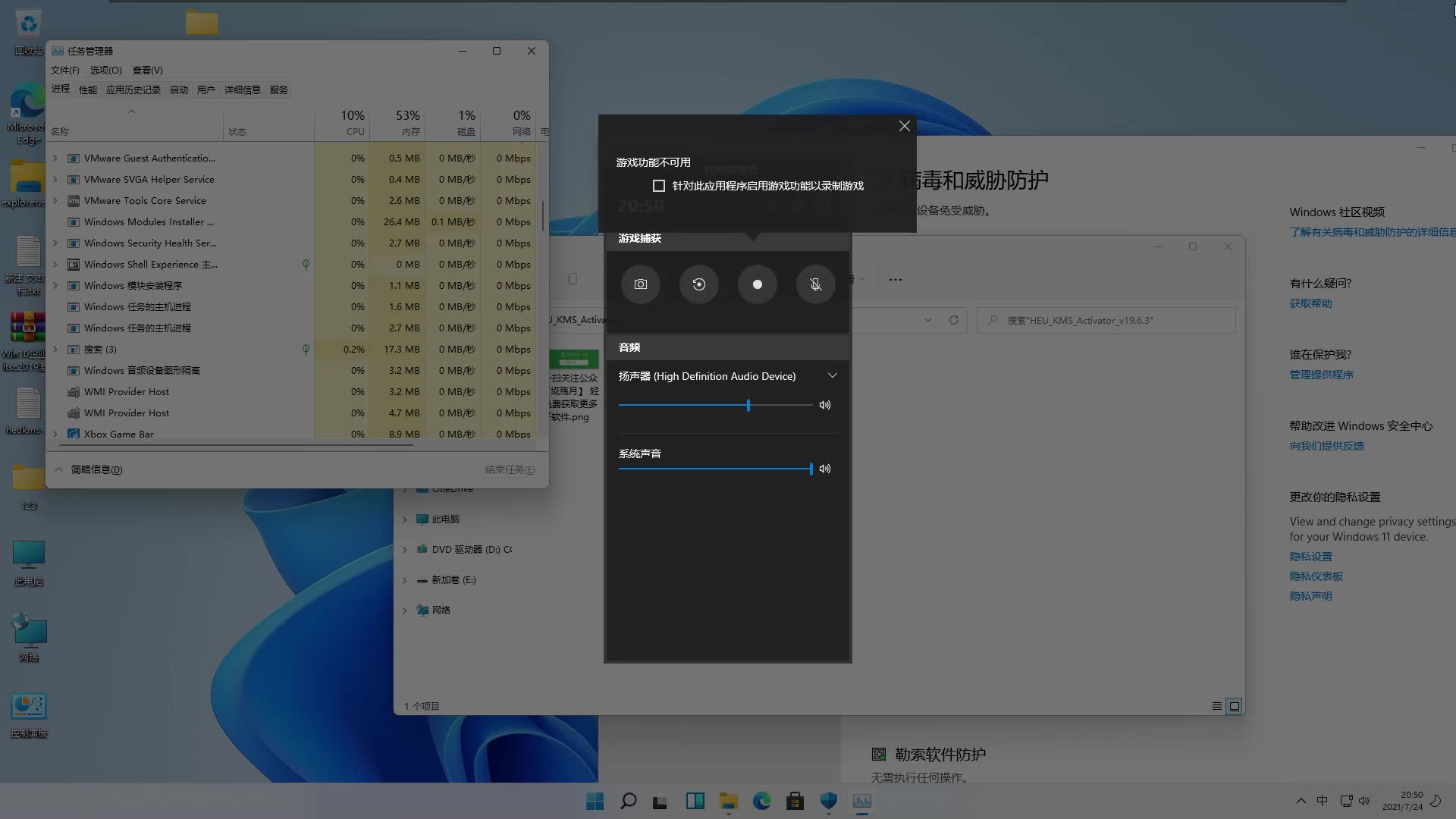The width and height of the screenshot is (1456, 819).
Task: Open File Explorer from the taskbar
Action: [x=729, y=801]
